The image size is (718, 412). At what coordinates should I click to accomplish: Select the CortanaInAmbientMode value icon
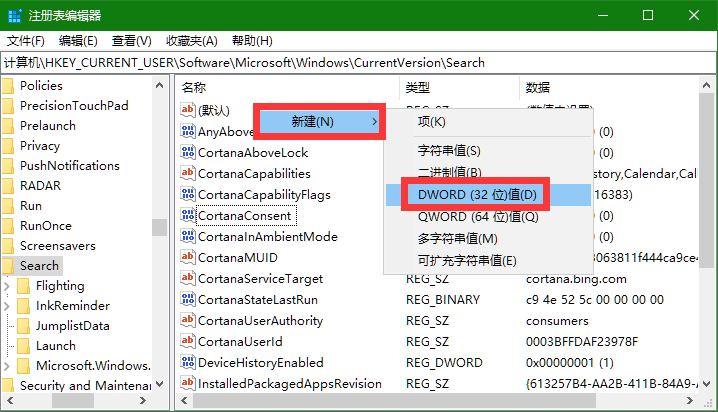pyautogui.click(x=187, y=236)
